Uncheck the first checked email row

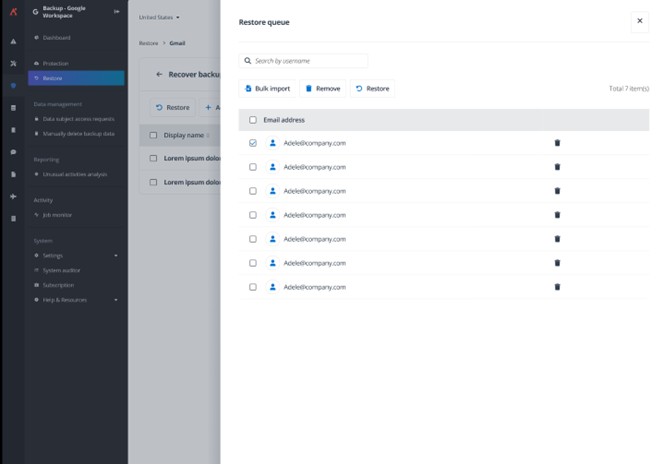point(253,143)
